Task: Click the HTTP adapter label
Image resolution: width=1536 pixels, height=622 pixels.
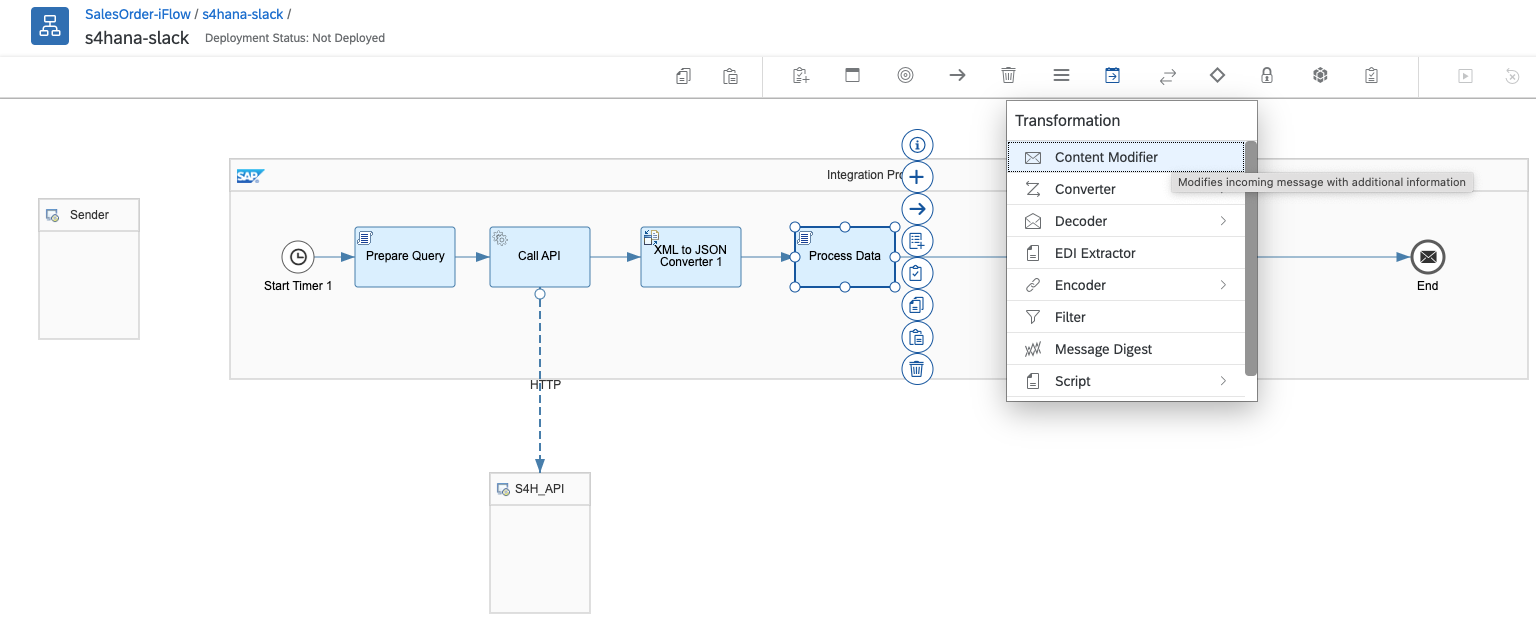Action: pos(546,385)
